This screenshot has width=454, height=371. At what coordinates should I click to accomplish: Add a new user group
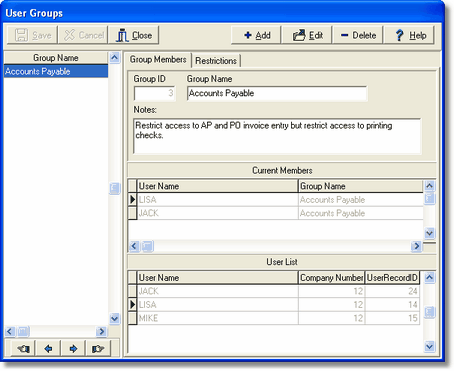tap(256, 35)
